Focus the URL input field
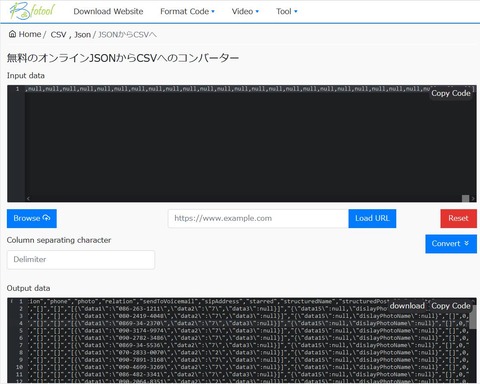This screenshot has width=480, height=384. (258, 218)
